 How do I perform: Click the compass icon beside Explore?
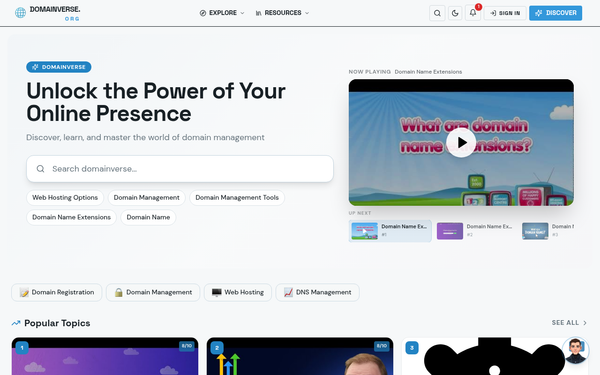click(x=203, y=13)
